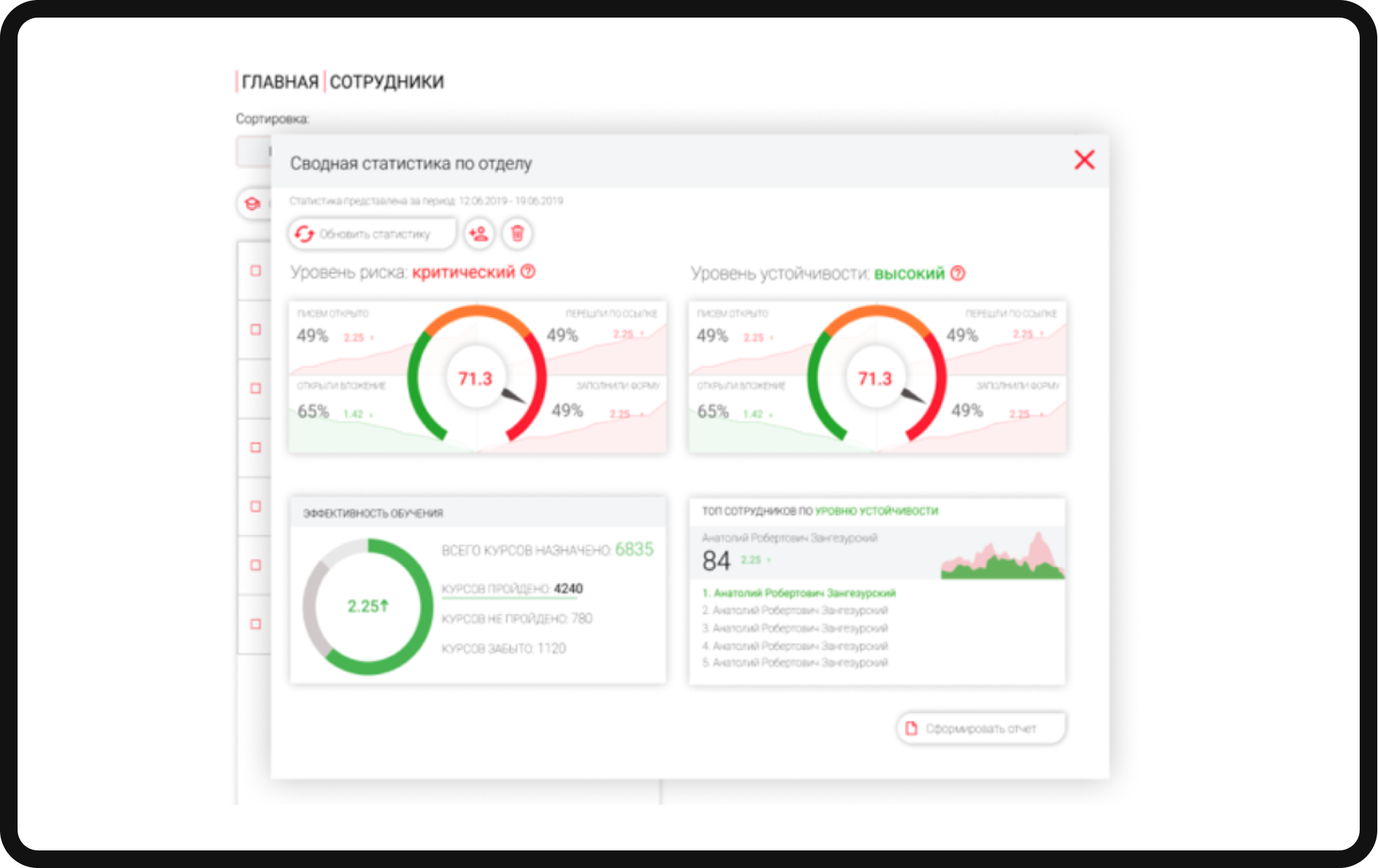The height and width of the screenshot is (868, 1378).
Task: Open the СОТРУДНИКИ tab
Action: click(387, 82)
